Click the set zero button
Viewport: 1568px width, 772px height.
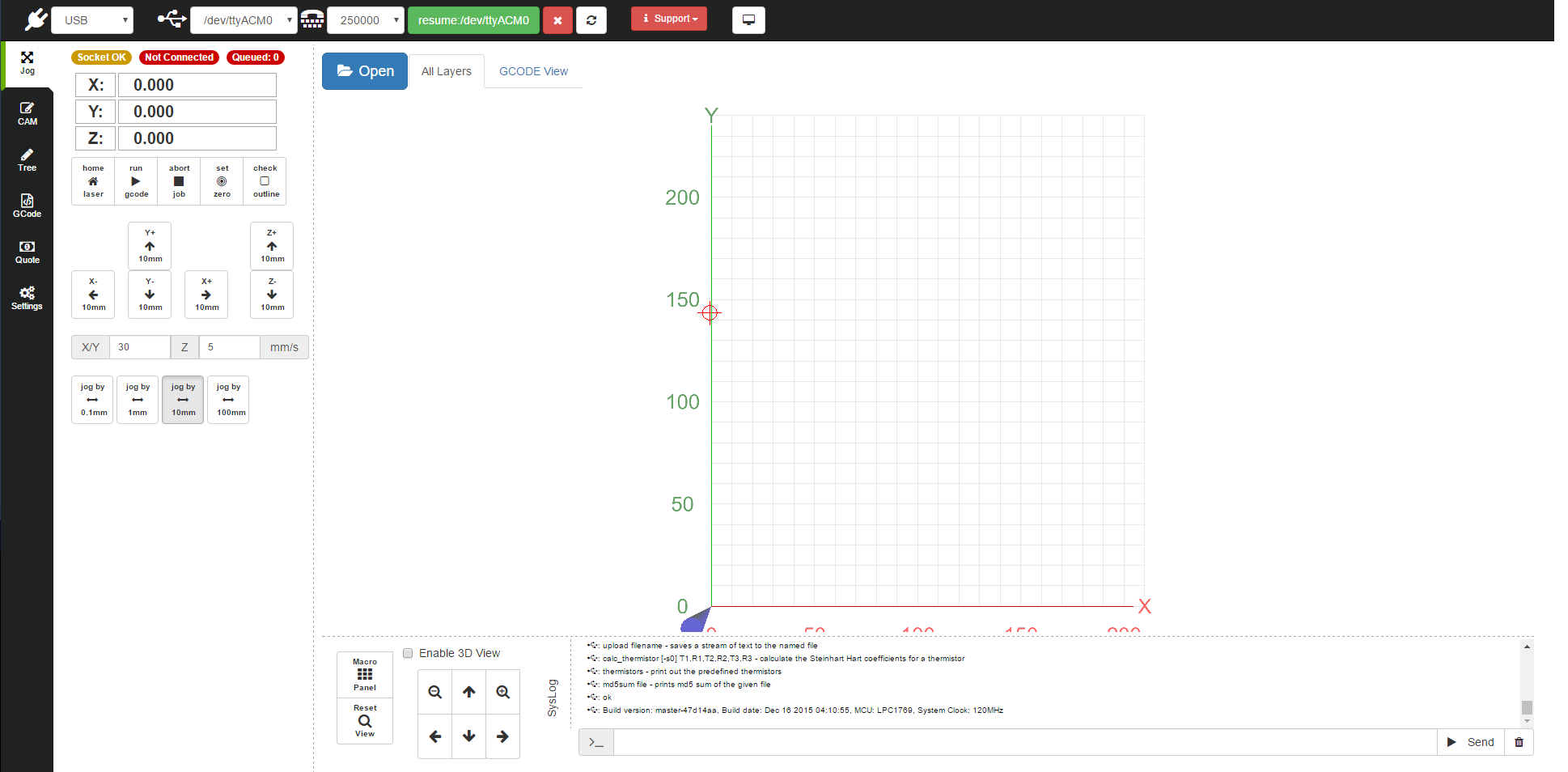pyautogui.click(x=222, y=181)
